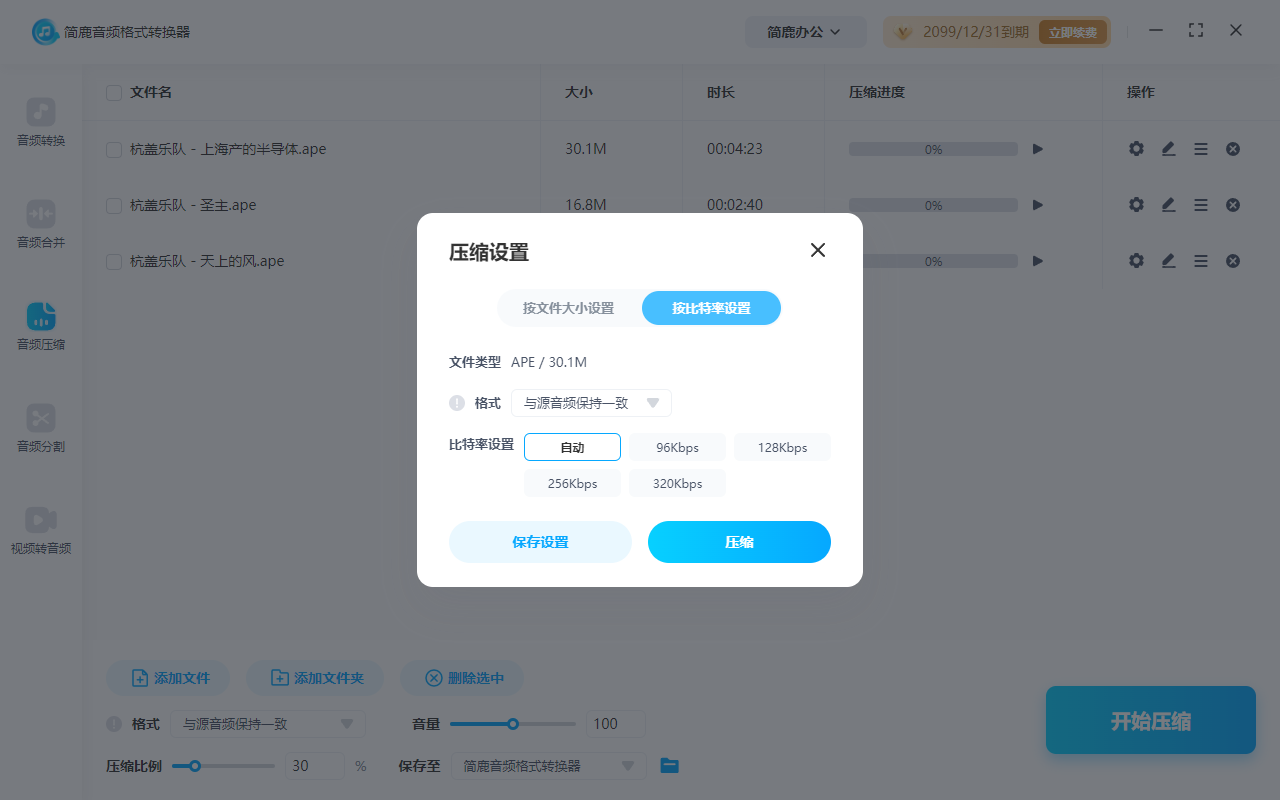Open settings gear for 圣主.ape
The image size is (1280, 800).
(1136, 205)
